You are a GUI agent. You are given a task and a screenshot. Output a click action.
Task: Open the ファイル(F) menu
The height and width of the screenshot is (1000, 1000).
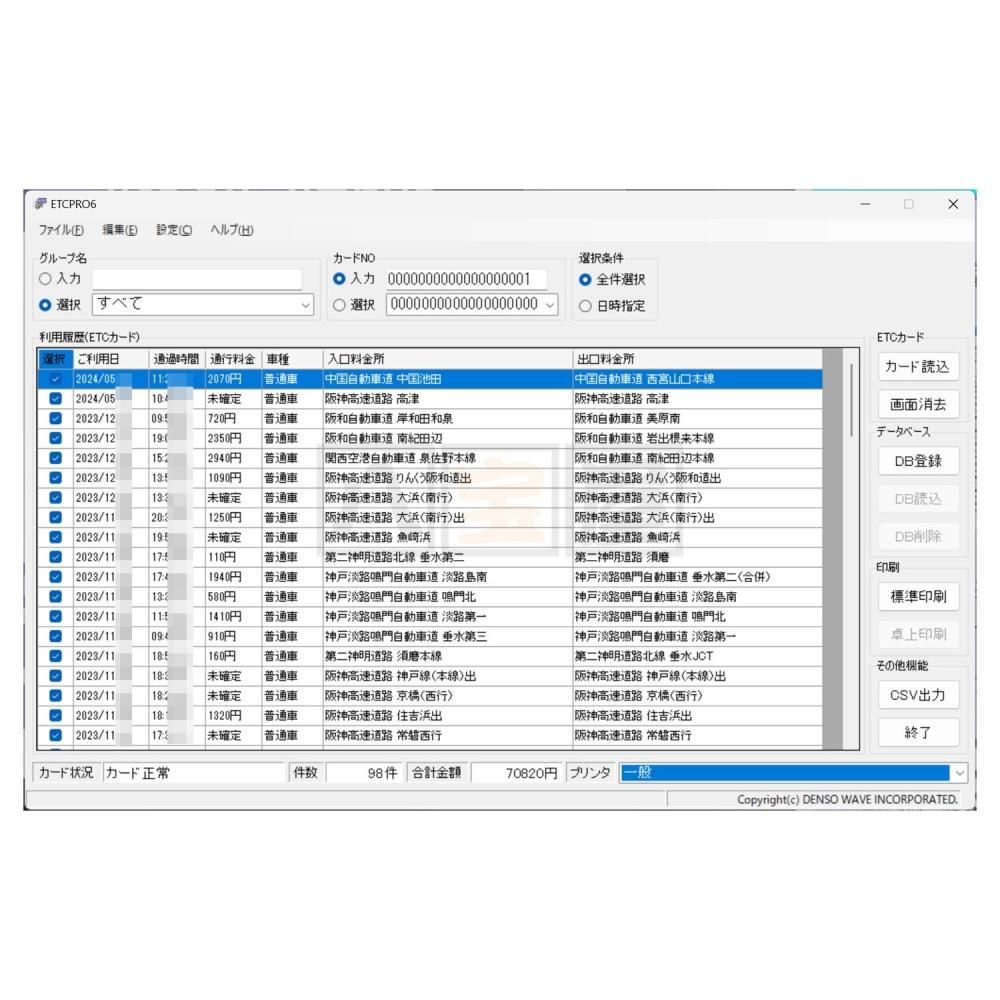[x=61, y=230]
